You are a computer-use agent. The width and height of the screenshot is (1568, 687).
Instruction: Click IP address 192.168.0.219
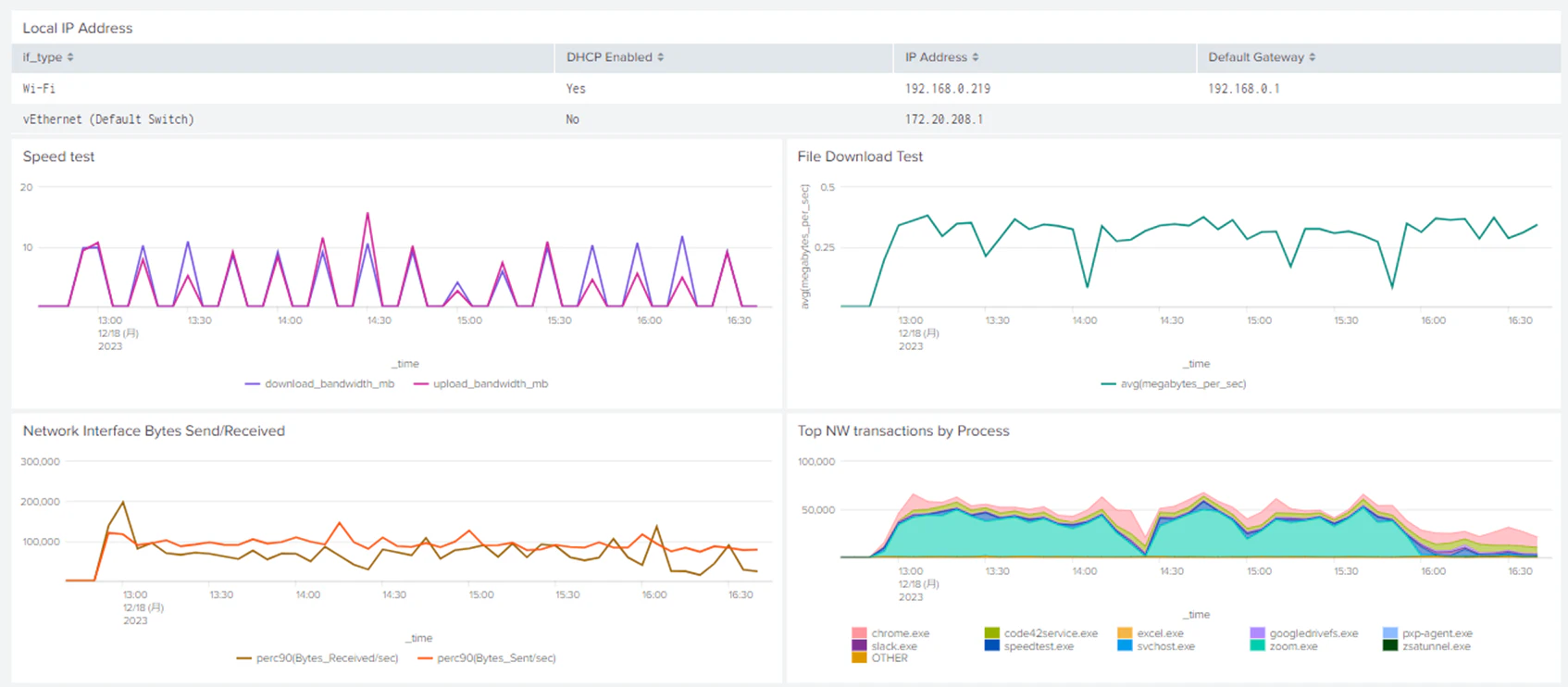[x=948, y=89]
